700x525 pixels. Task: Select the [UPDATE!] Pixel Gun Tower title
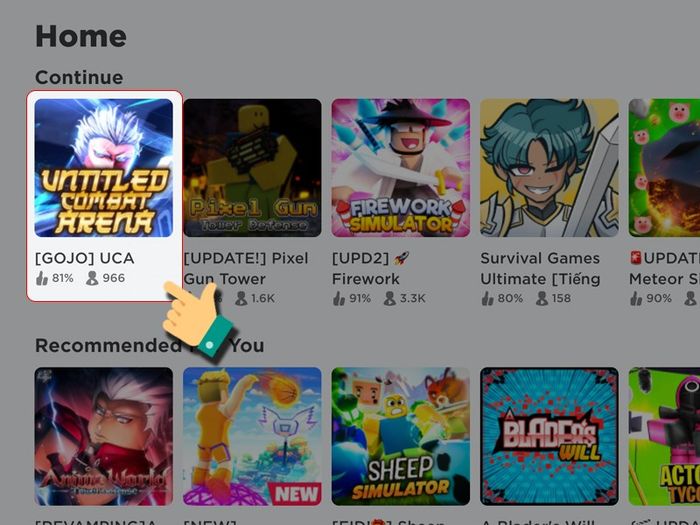[x=246, y=268]
